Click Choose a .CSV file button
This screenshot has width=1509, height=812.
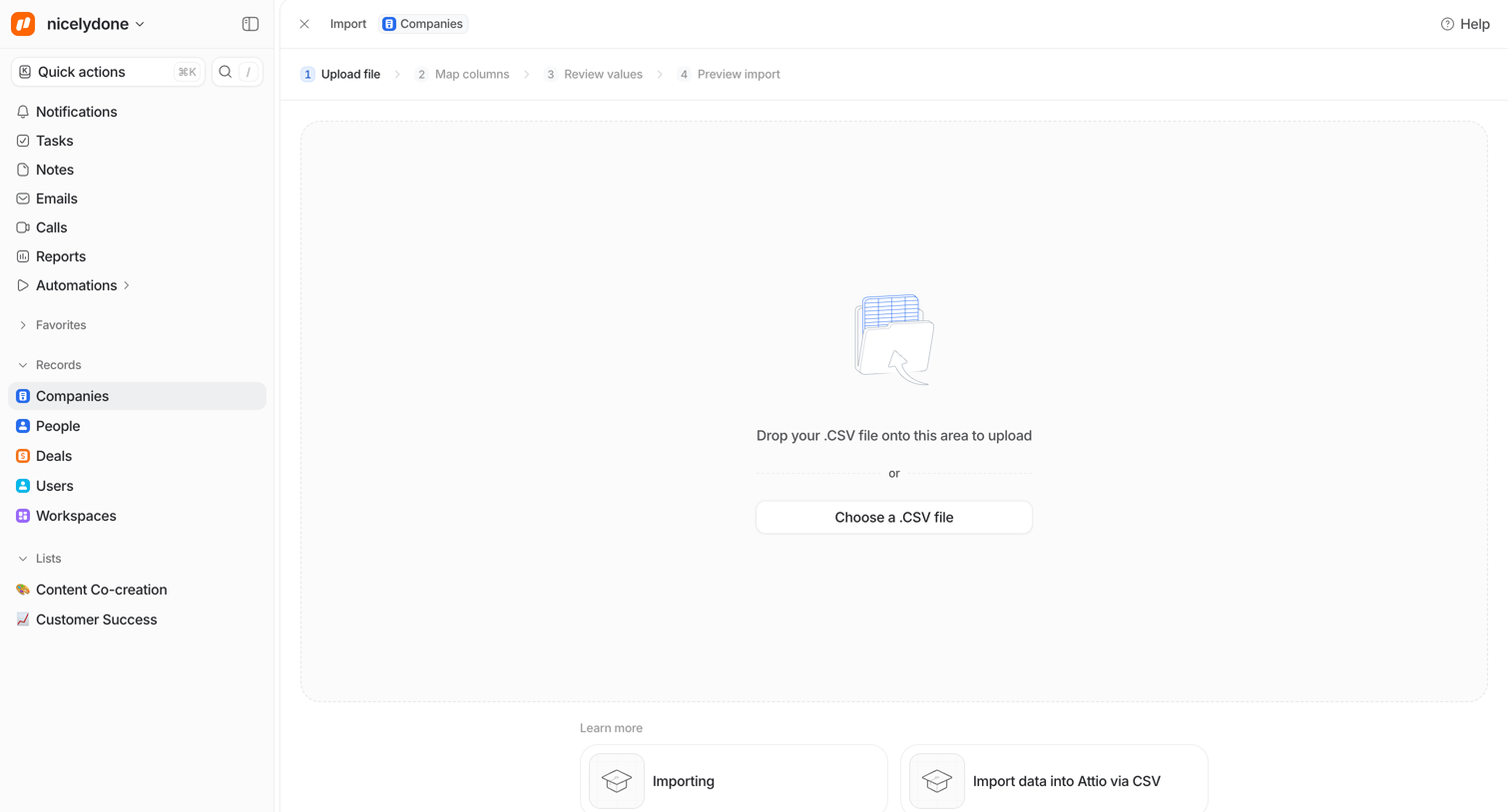(894, 517)
